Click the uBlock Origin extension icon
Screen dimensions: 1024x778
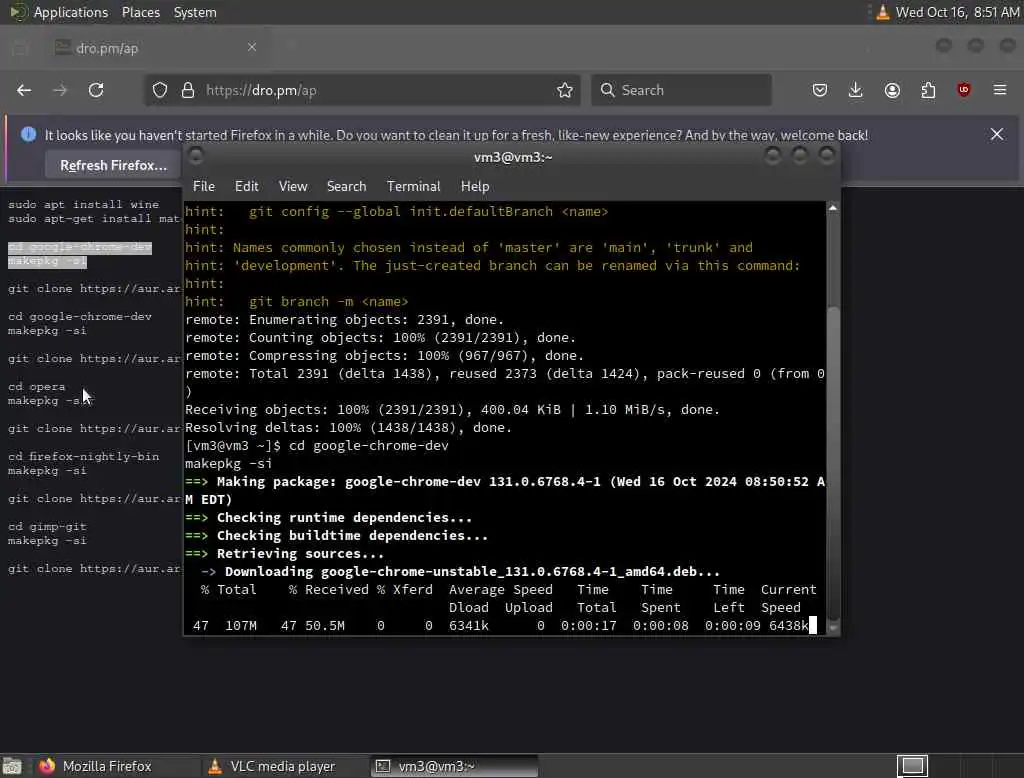(x=964, y=90)
